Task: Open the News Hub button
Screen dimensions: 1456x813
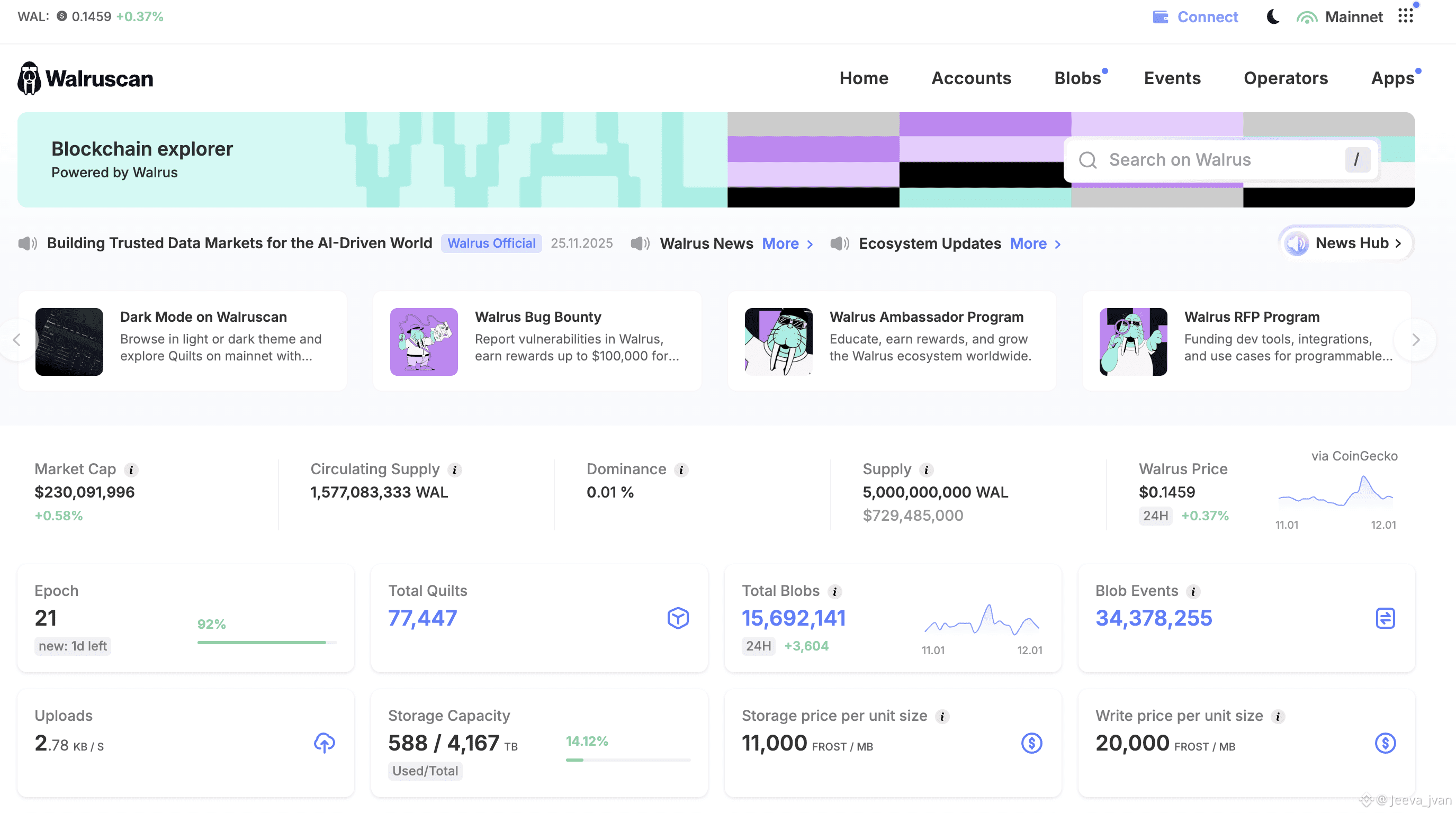Action: (1346, 243)
